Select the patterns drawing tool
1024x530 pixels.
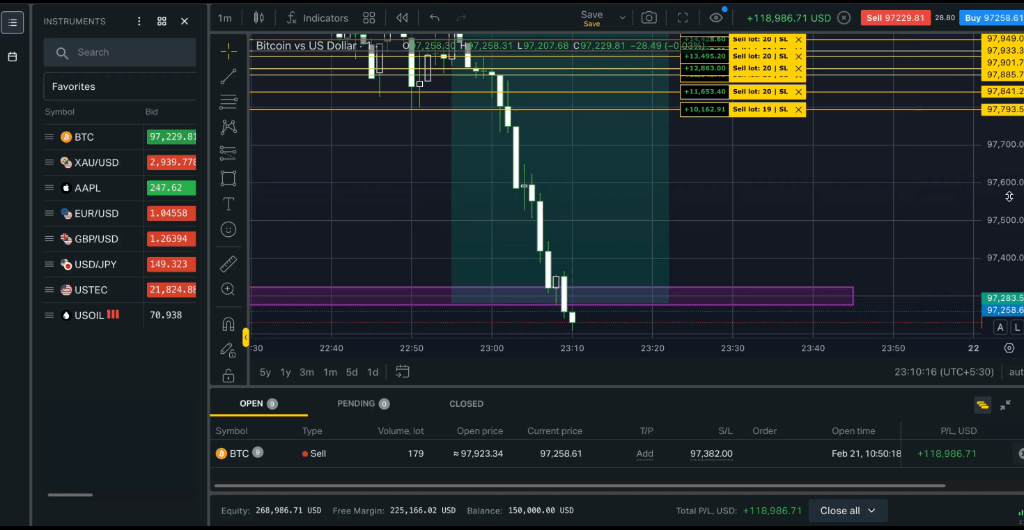pyautogui.click(x=229, y=127)
